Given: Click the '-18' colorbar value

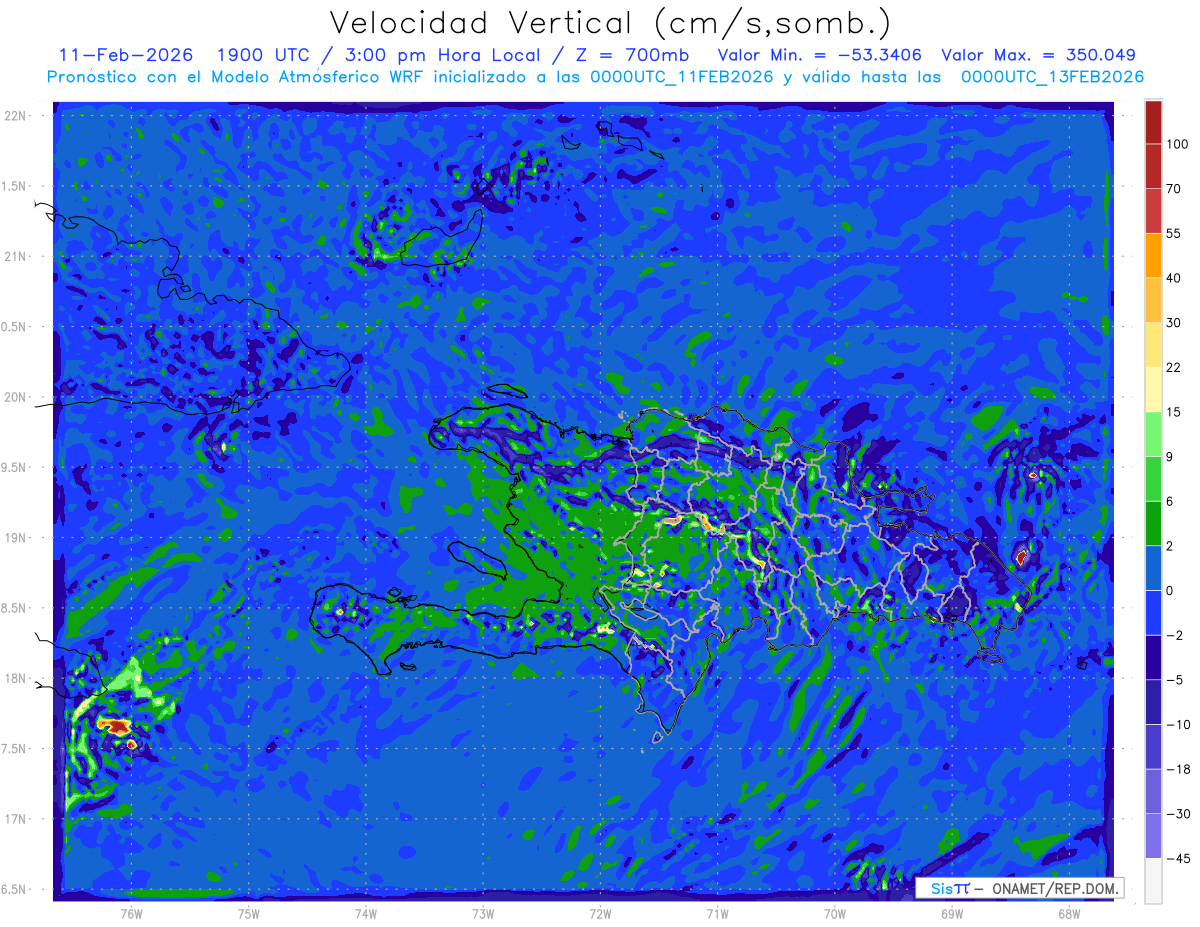Looking at the screenshot, I should click(1177, 769).
